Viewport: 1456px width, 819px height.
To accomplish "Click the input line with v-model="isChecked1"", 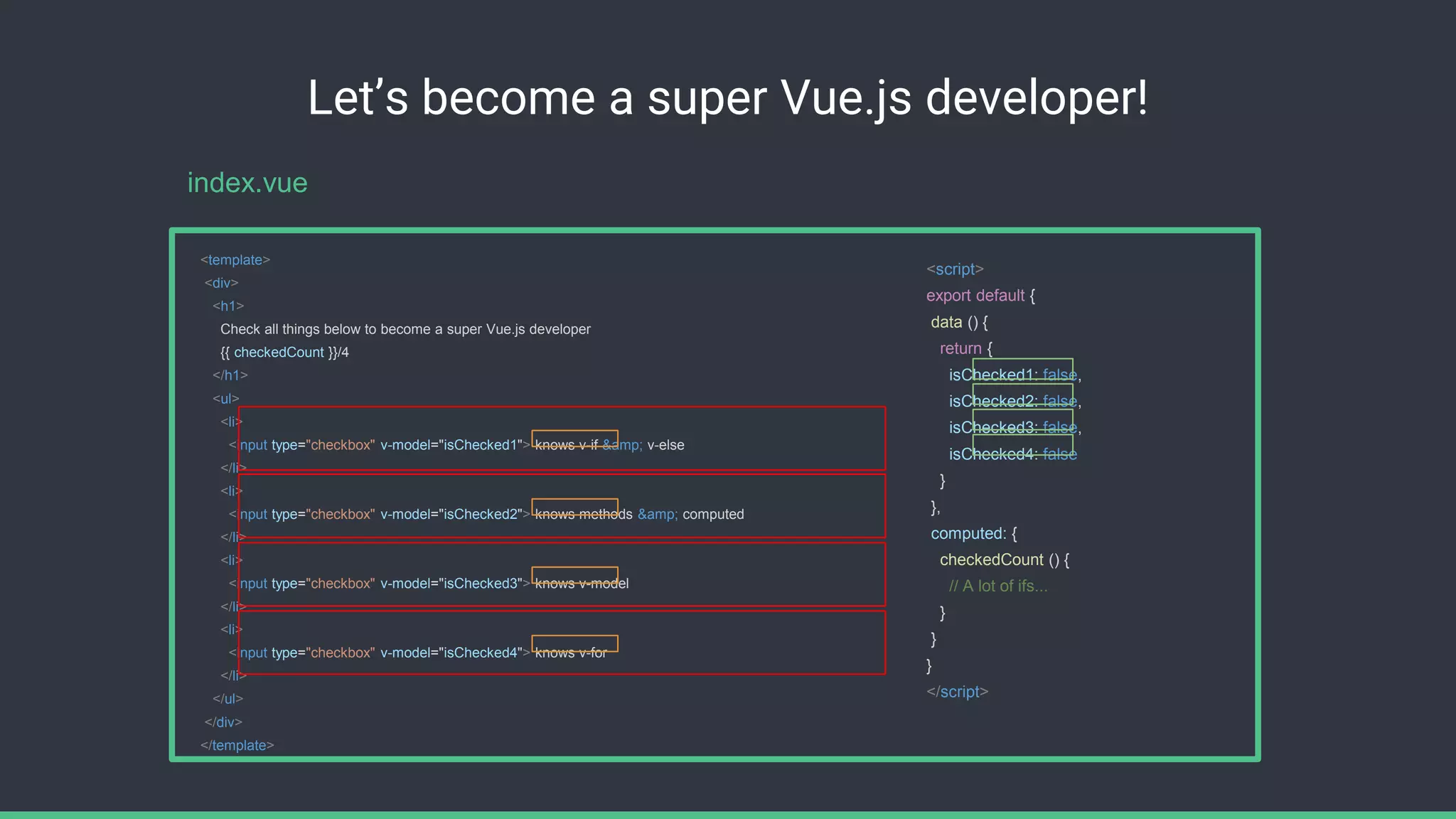I will click(456, 445).
